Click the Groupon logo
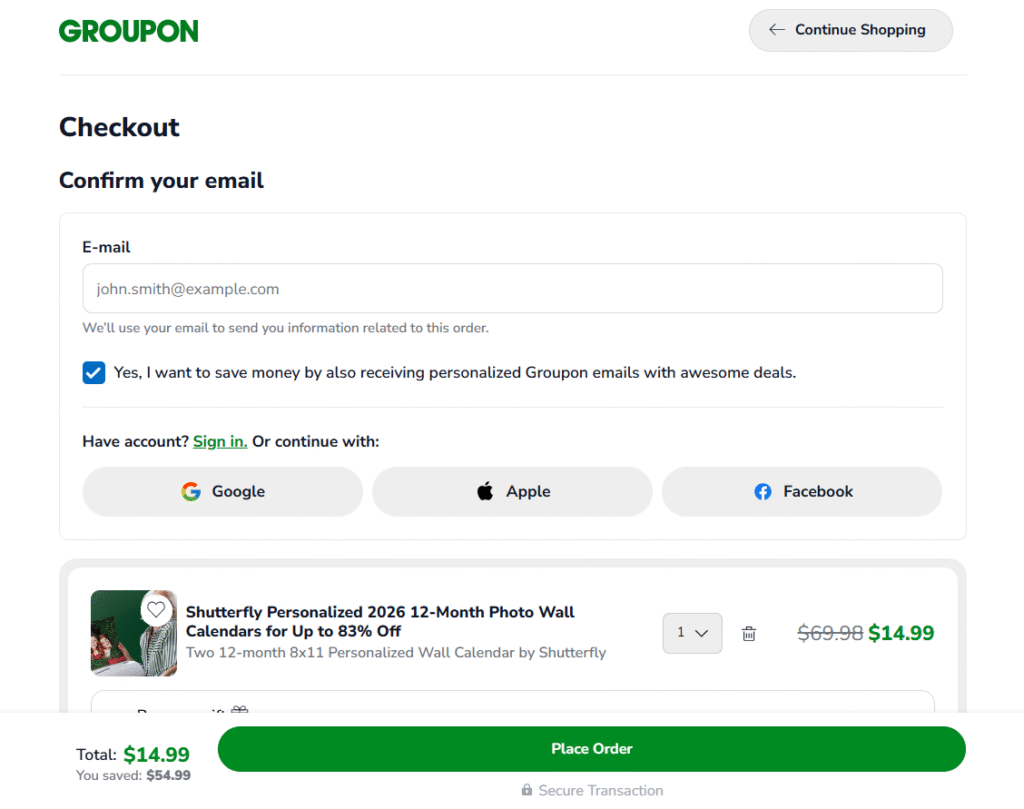Image resolution: width=1024 pixels, height=809 pixels. (128, 31)
